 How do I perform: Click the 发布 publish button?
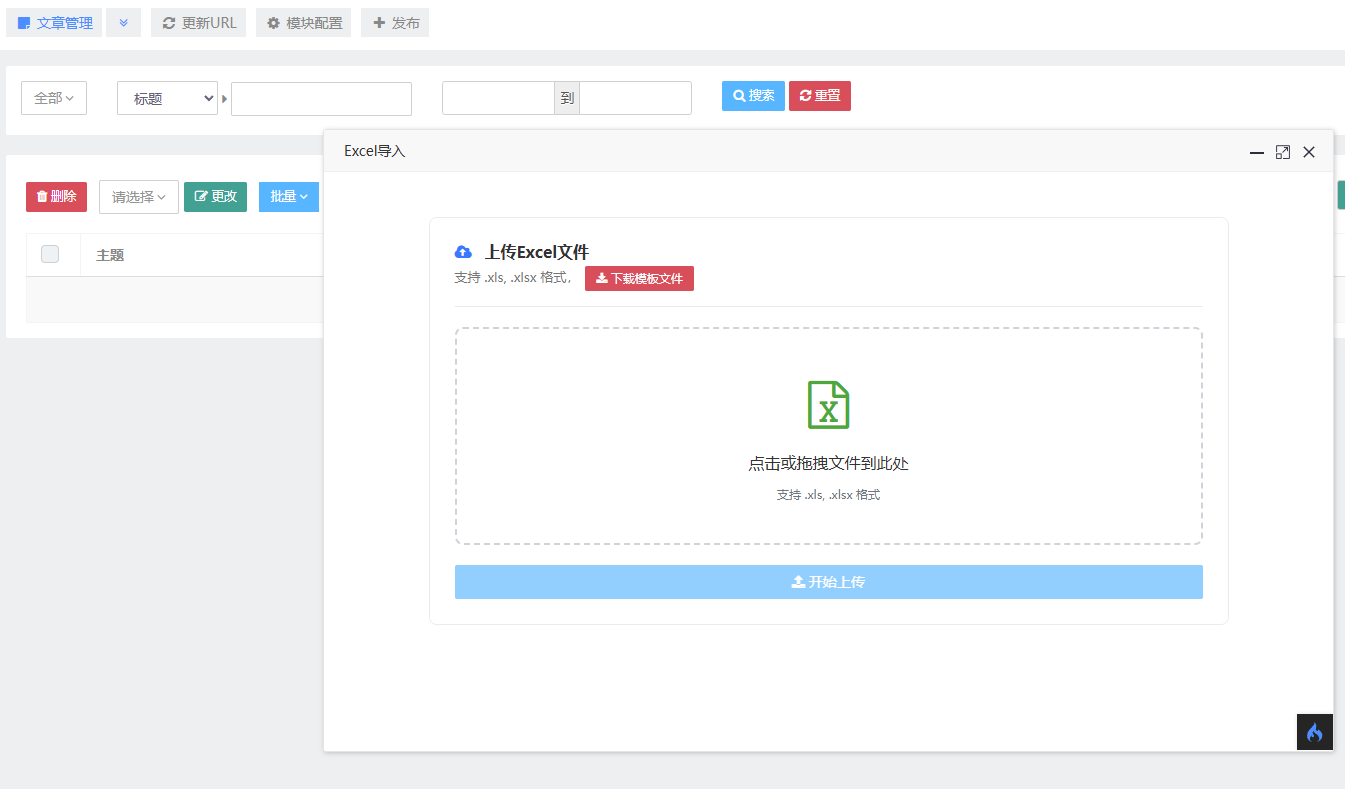coord(395,23)
